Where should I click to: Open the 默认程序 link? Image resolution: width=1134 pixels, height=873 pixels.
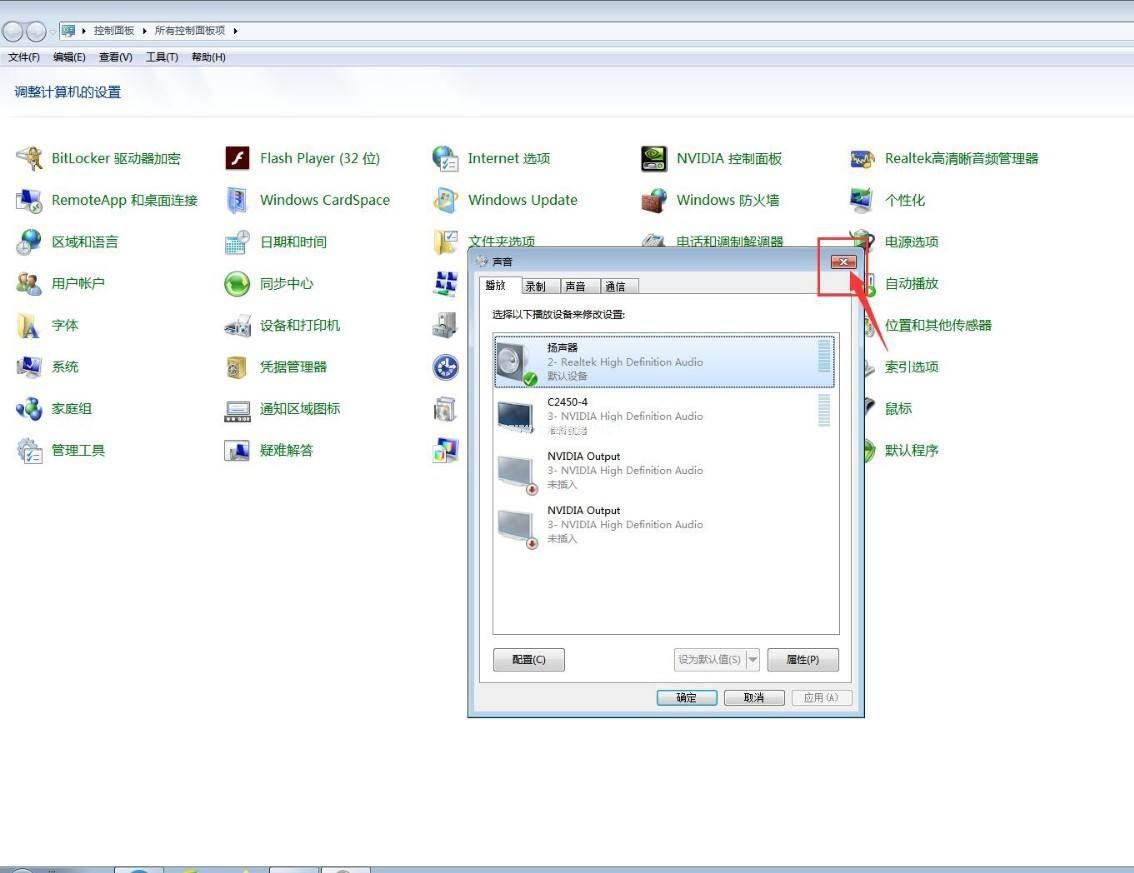[911, 451]
